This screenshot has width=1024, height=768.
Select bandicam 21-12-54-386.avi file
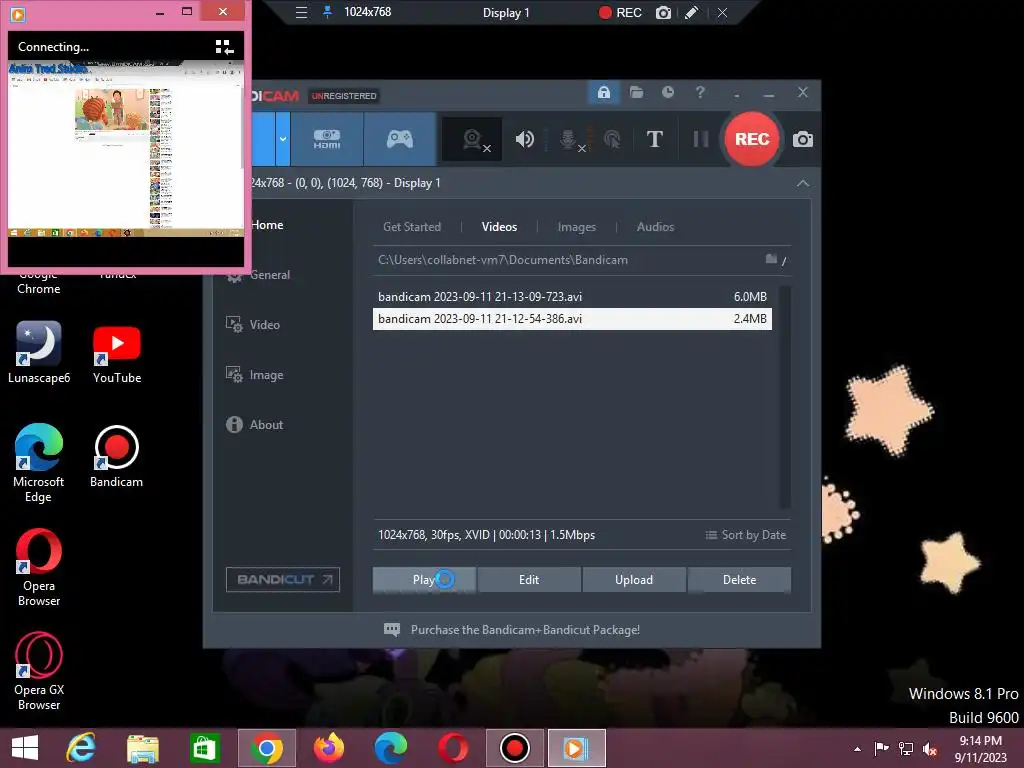click(x=572, y=319)
